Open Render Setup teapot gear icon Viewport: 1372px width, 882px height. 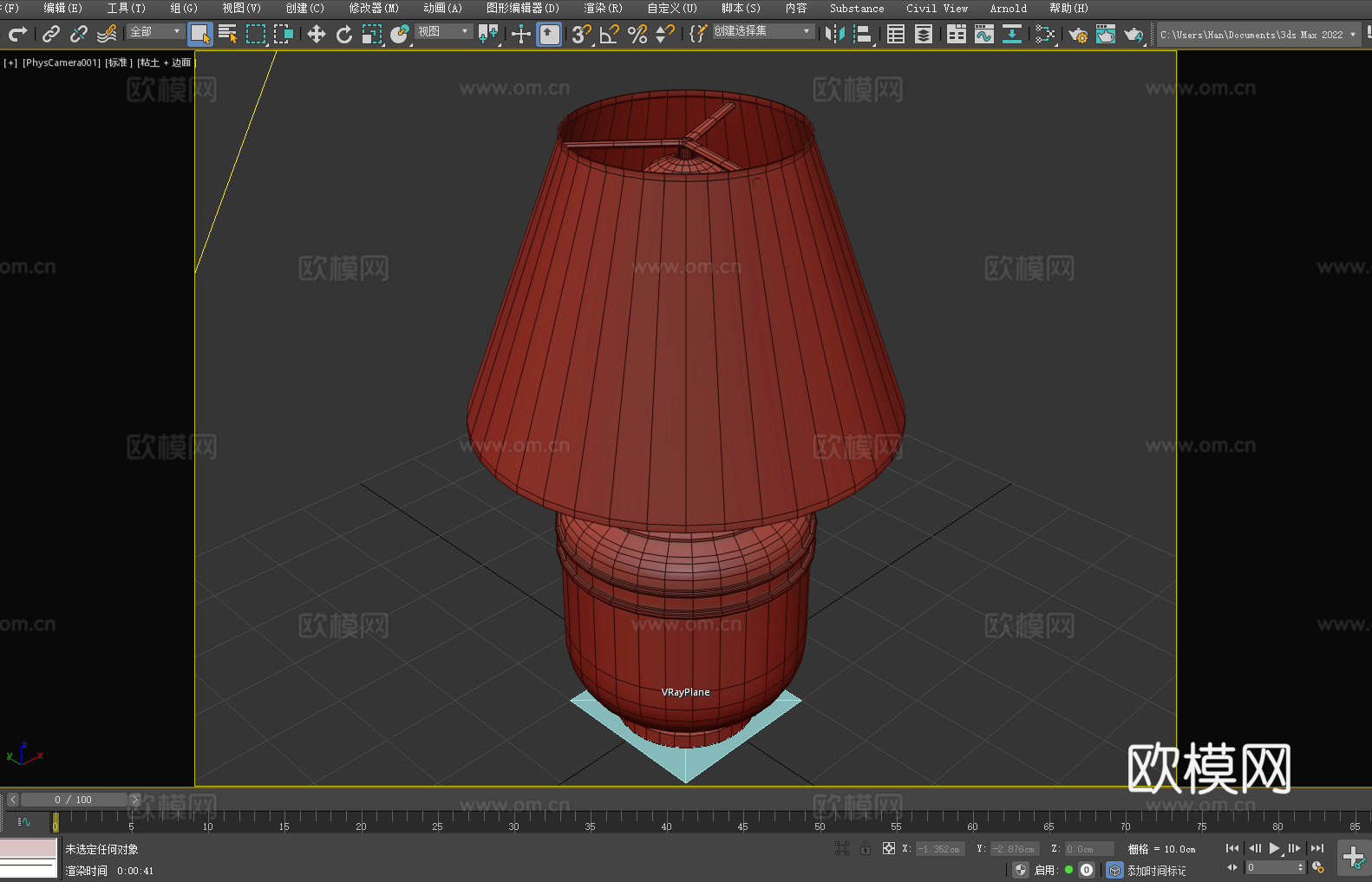point(1078,35)
